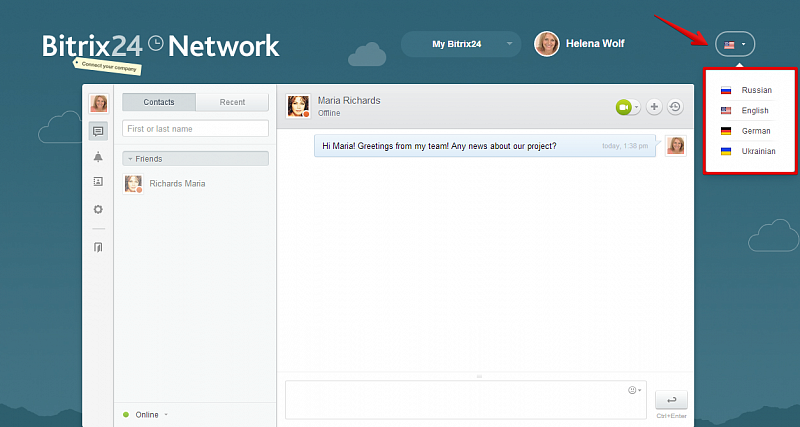
Task: Open message history clock icon
Action: pos(675,107)
